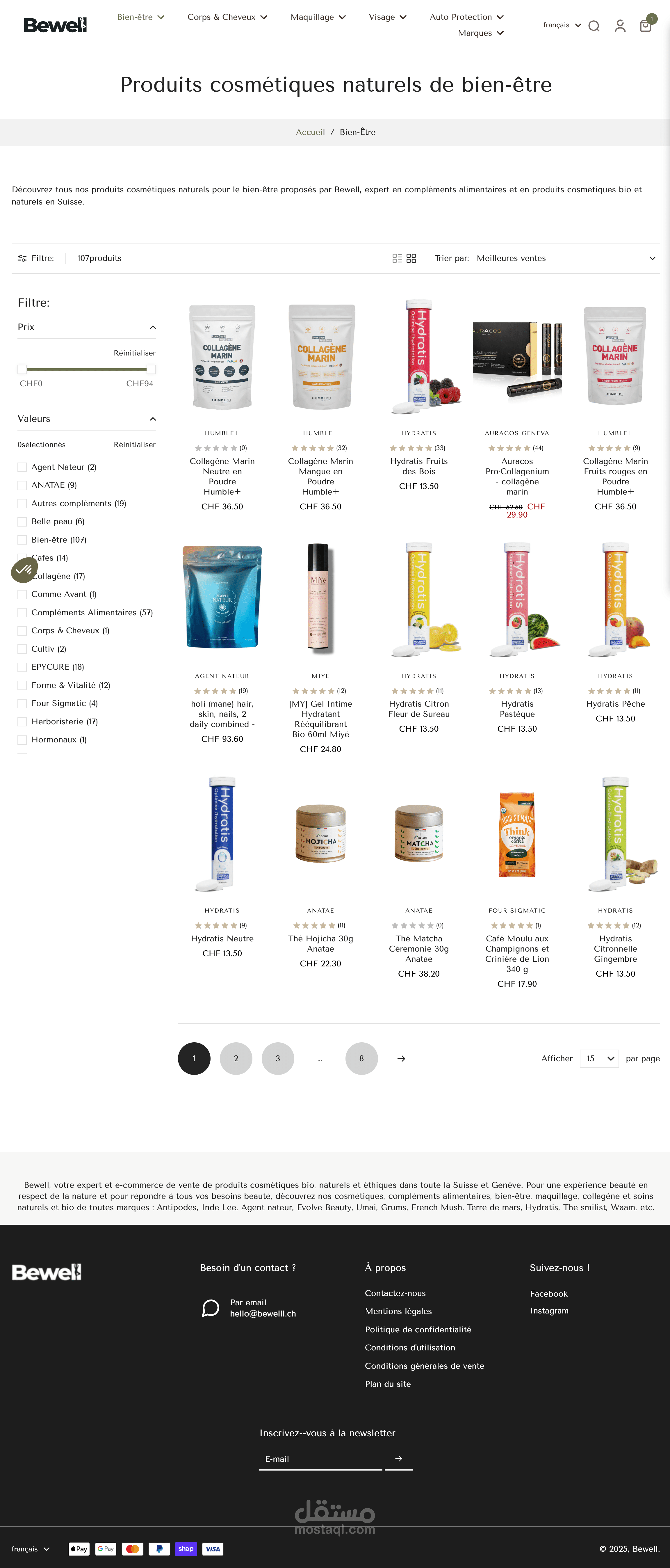Check the ANATAE filter checkbox
The height and width of the screenshot is (1568, 670).
coord(22,485)
